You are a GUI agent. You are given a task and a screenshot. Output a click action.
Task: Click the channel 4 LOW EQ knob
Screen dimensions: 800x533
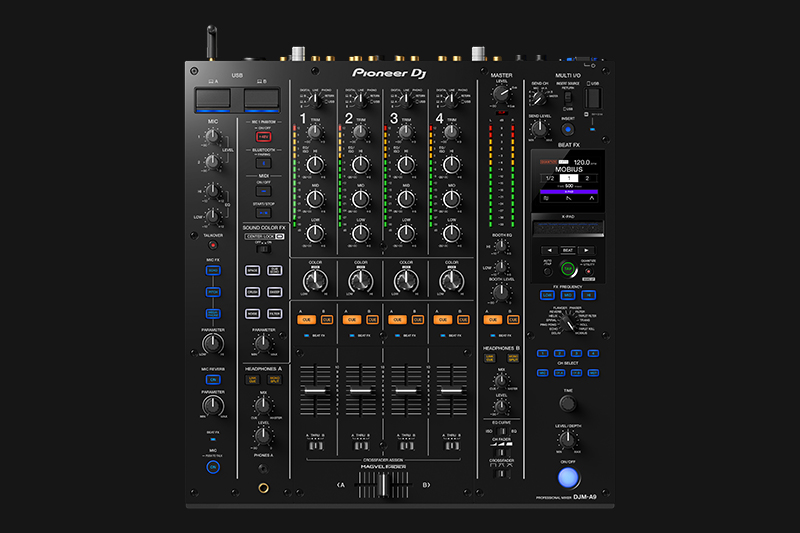[x=452, y=233]
